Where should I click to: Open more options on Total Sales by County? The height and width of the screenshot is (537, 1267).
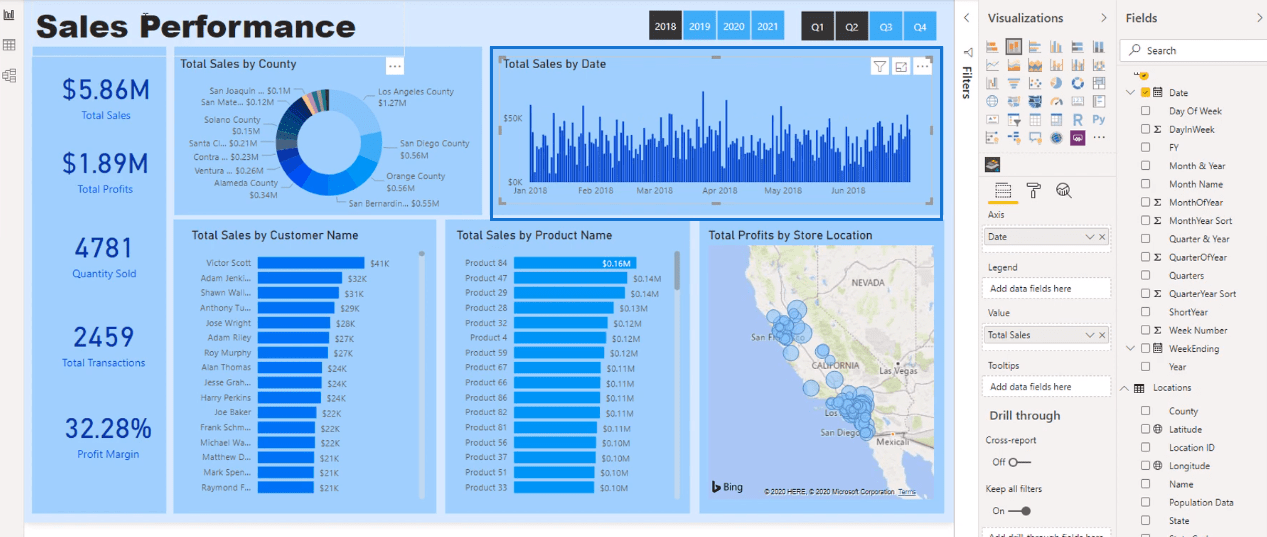[x=395, y=66]
